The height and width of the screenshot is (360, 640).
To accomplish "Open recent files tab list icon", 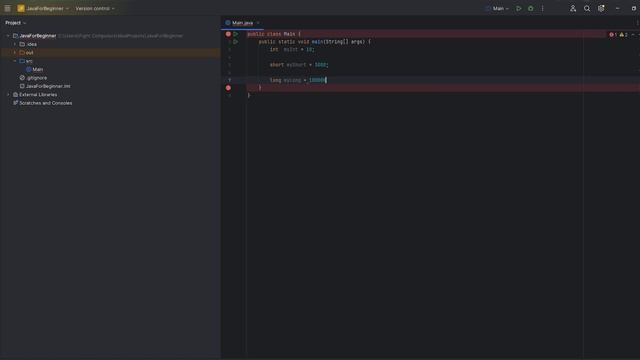I will point(637,23).
